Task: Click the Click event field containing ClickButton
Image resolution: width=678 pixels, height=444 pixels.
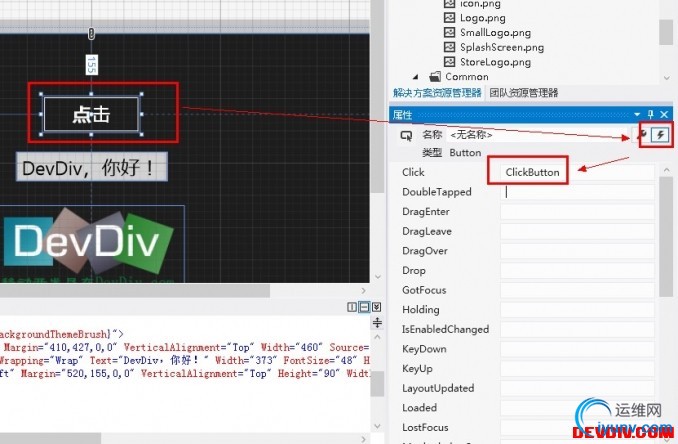Action: [x=577, y=172]
